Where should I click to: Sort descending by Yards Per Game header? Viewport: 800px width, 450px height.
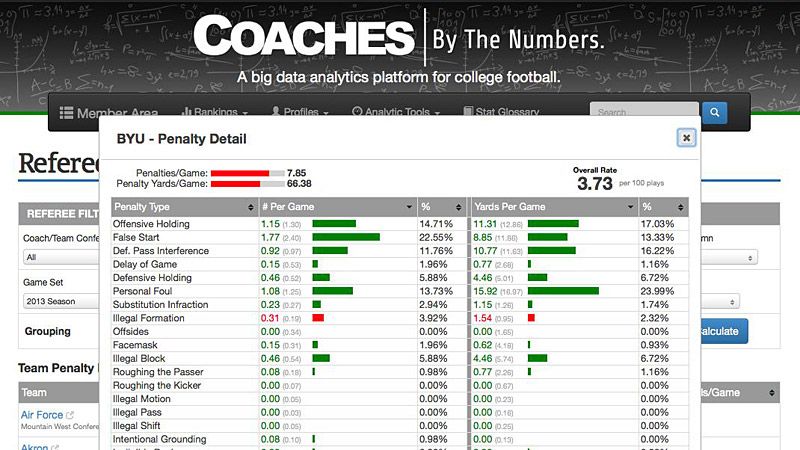coord(631,207)
